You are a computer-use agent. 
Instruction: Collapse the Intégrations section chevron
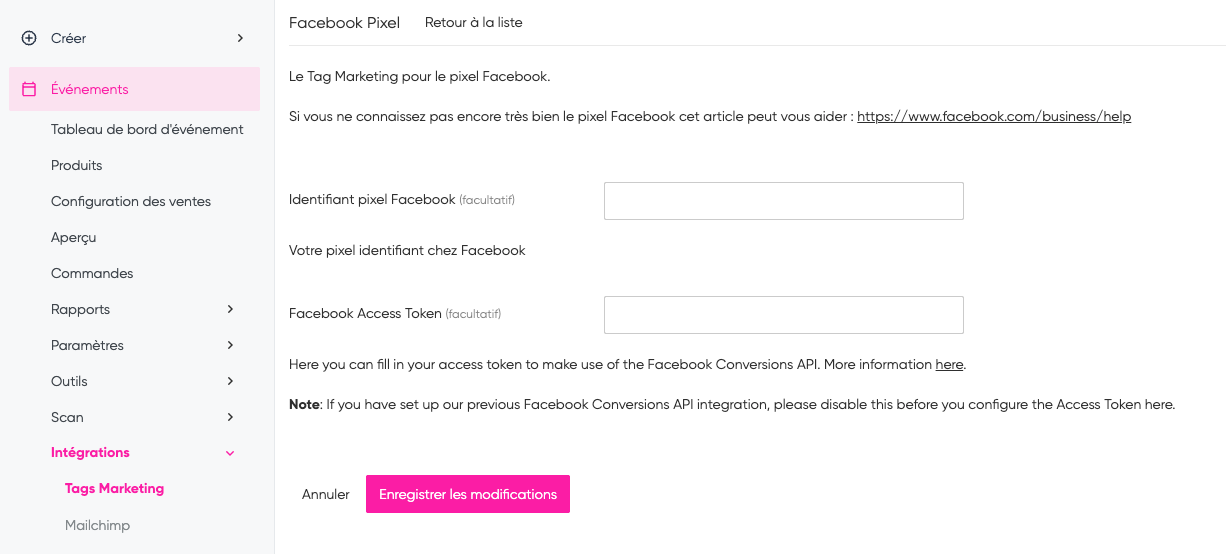pos(230,453)
